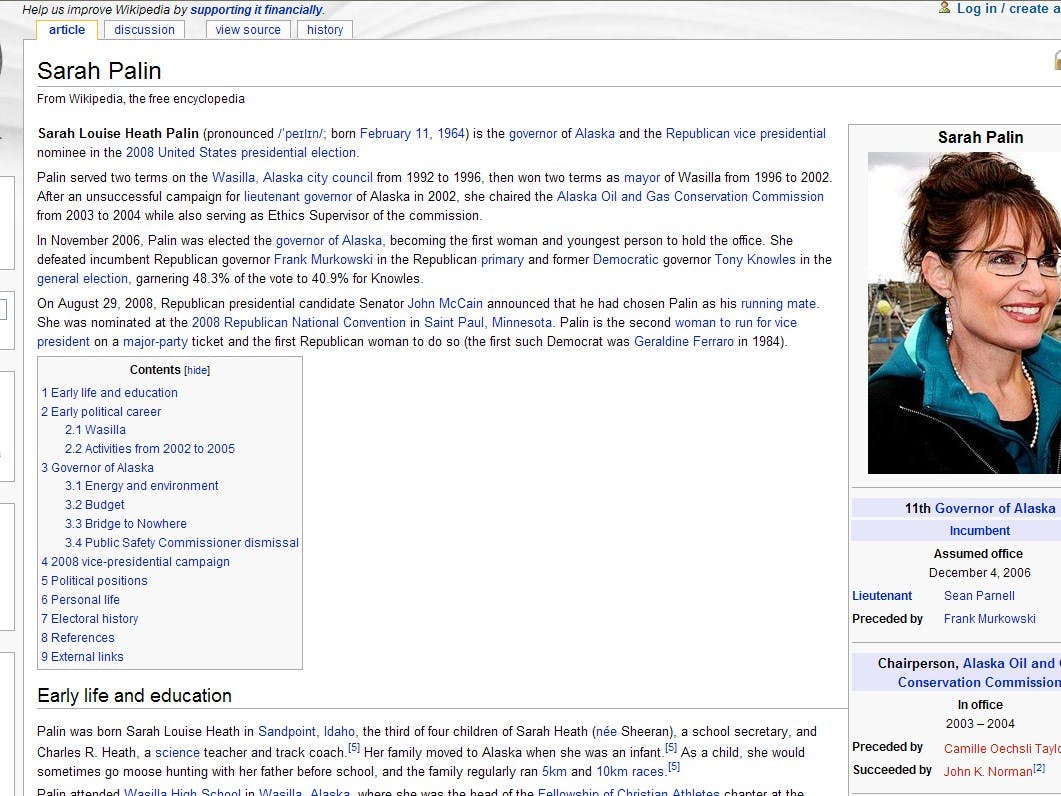Jump to 4 2008 vice-presidential campaign

(135, 562)
